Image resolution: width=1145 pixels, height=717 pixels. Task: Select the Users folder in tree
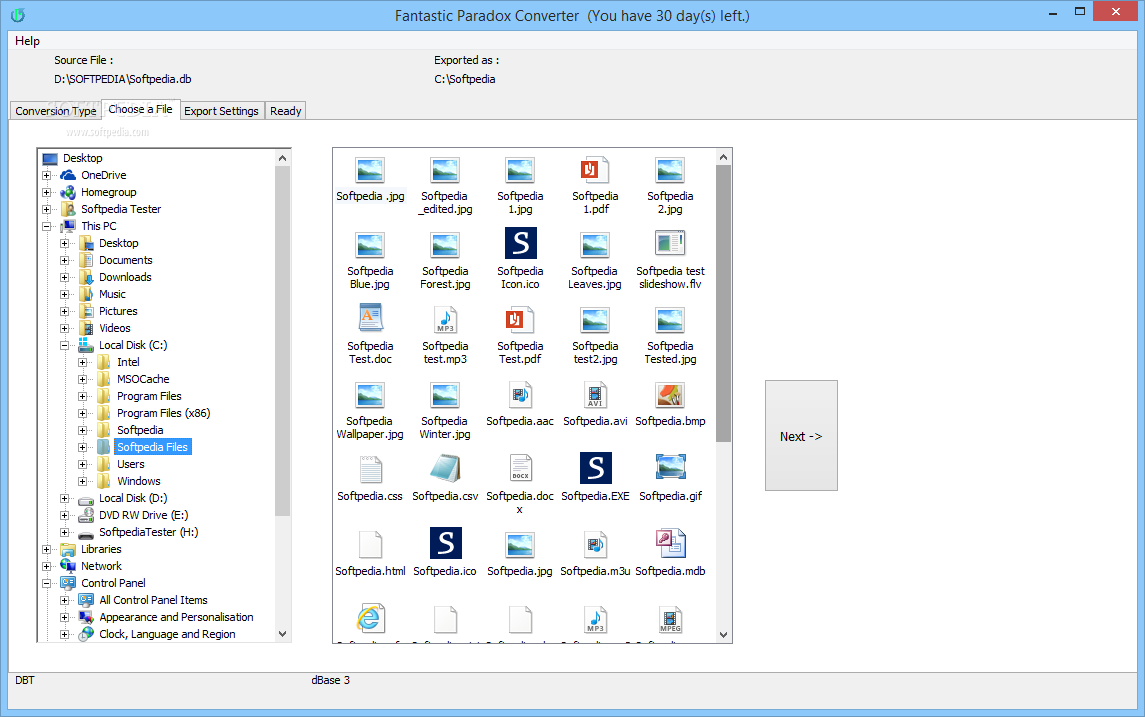[131, 464]
